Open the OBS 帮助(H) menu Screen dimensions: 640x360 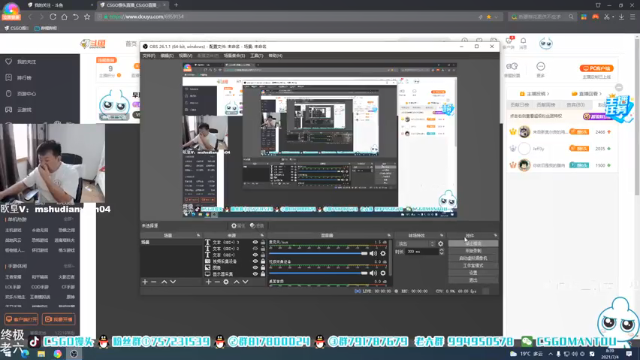tap(275, 56)
